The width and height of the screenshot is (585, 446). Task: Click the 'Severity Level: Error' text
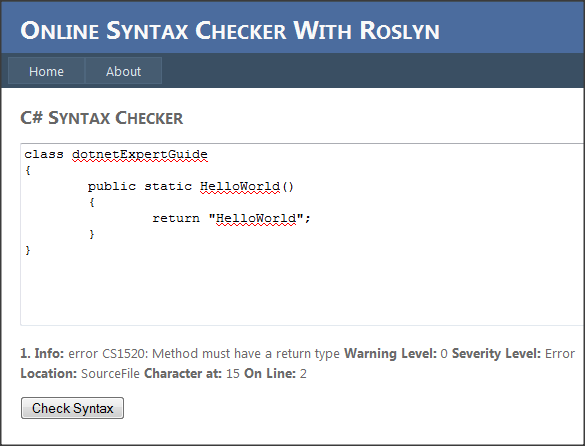tap(513, 353)
